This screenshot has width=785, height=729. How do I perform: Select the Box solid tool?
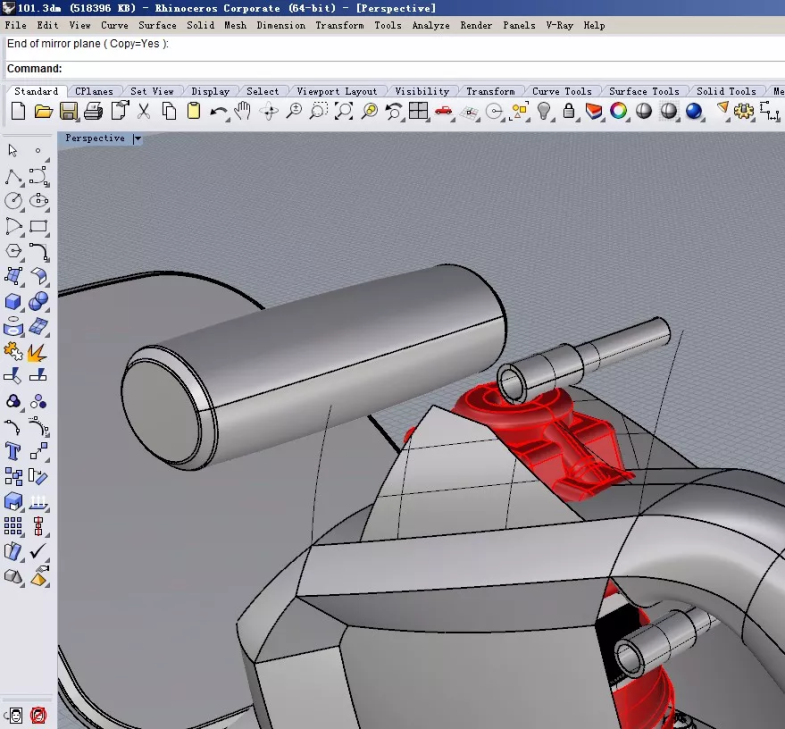pos(13,301)
